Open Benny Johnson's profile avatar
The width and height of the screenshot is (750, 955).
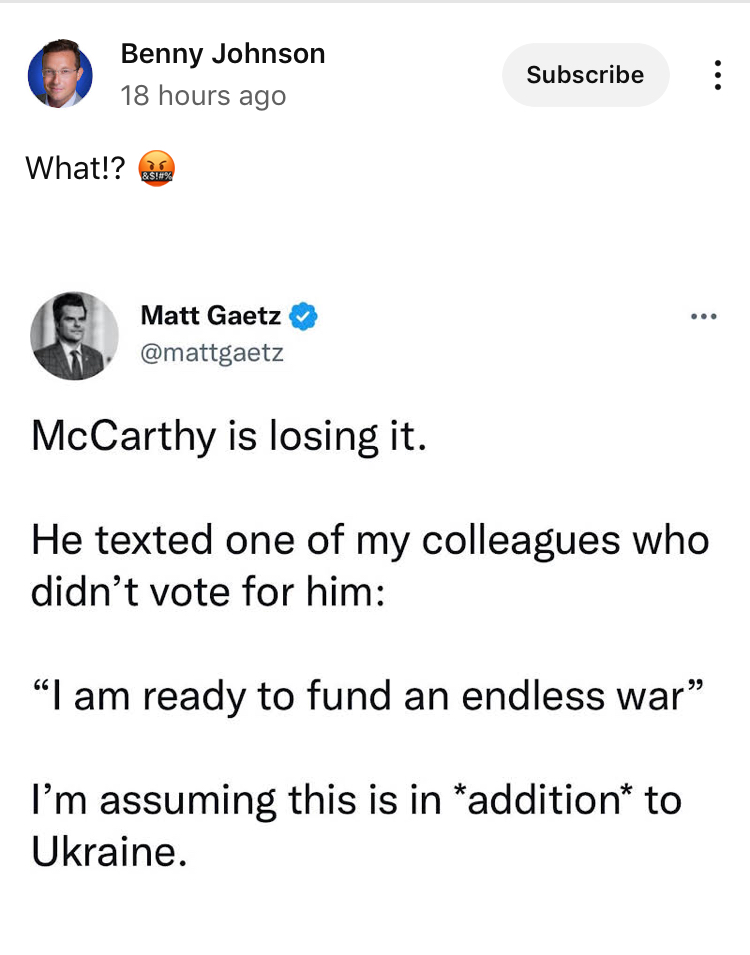pyautogui.click(x=60, y=75)
